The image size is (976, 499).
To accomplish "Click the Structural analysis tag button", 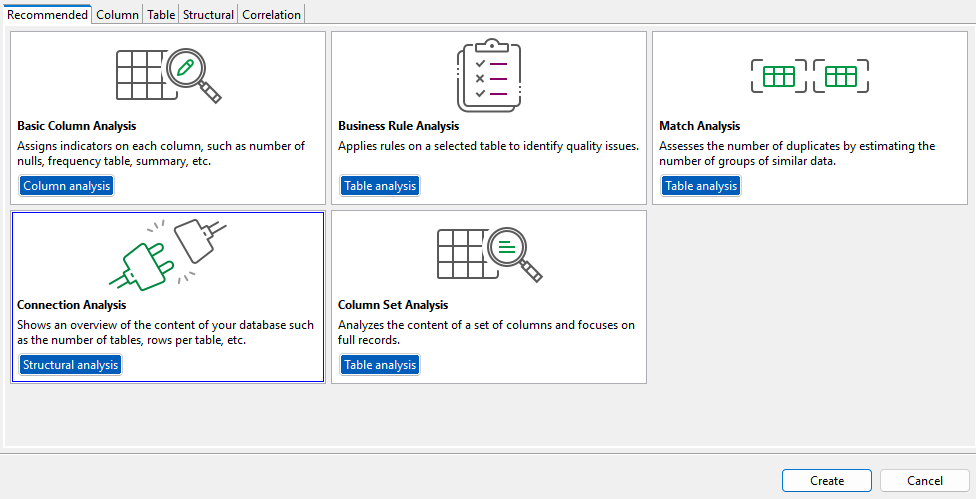I will click(71, 365).
